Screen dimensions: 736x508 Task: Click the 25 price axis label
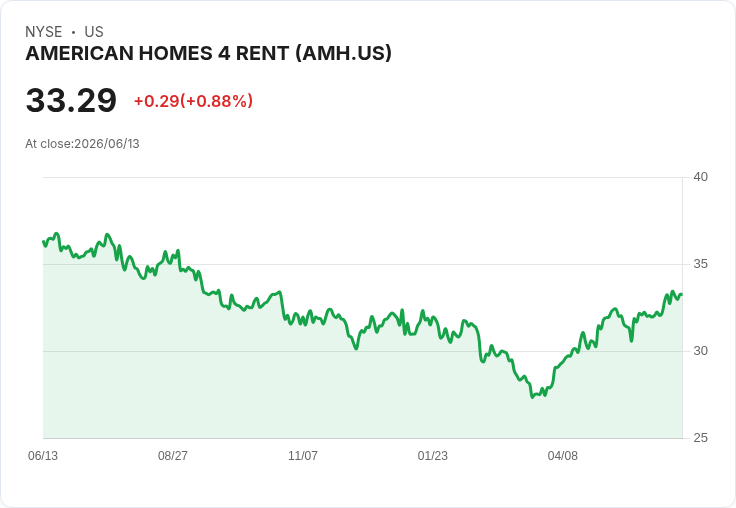pyautogui.click(x=700, y=438)
